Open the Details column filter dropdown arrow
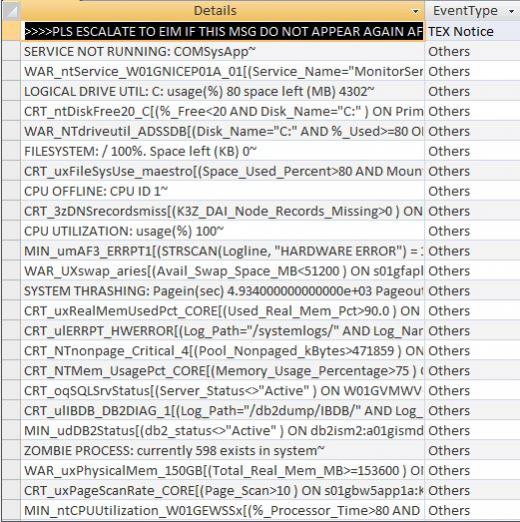This screenshot has height=522, width=520. [415, 12]
